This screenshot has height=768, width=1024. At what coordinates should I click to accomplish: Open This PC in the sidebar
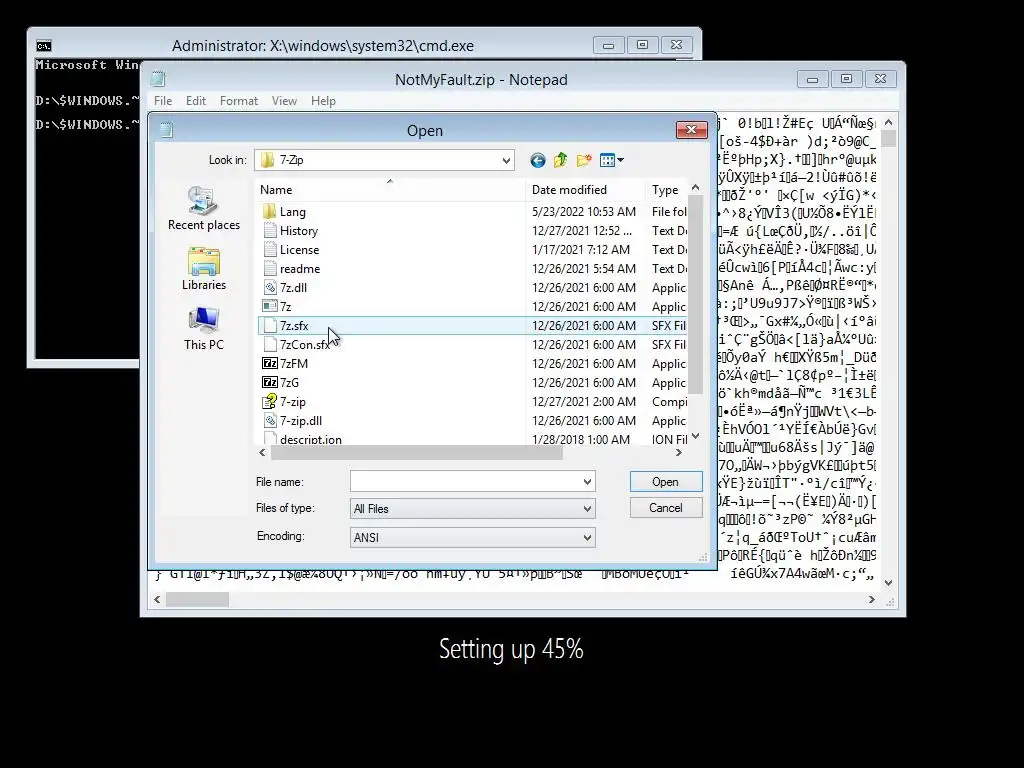point(204,328)
